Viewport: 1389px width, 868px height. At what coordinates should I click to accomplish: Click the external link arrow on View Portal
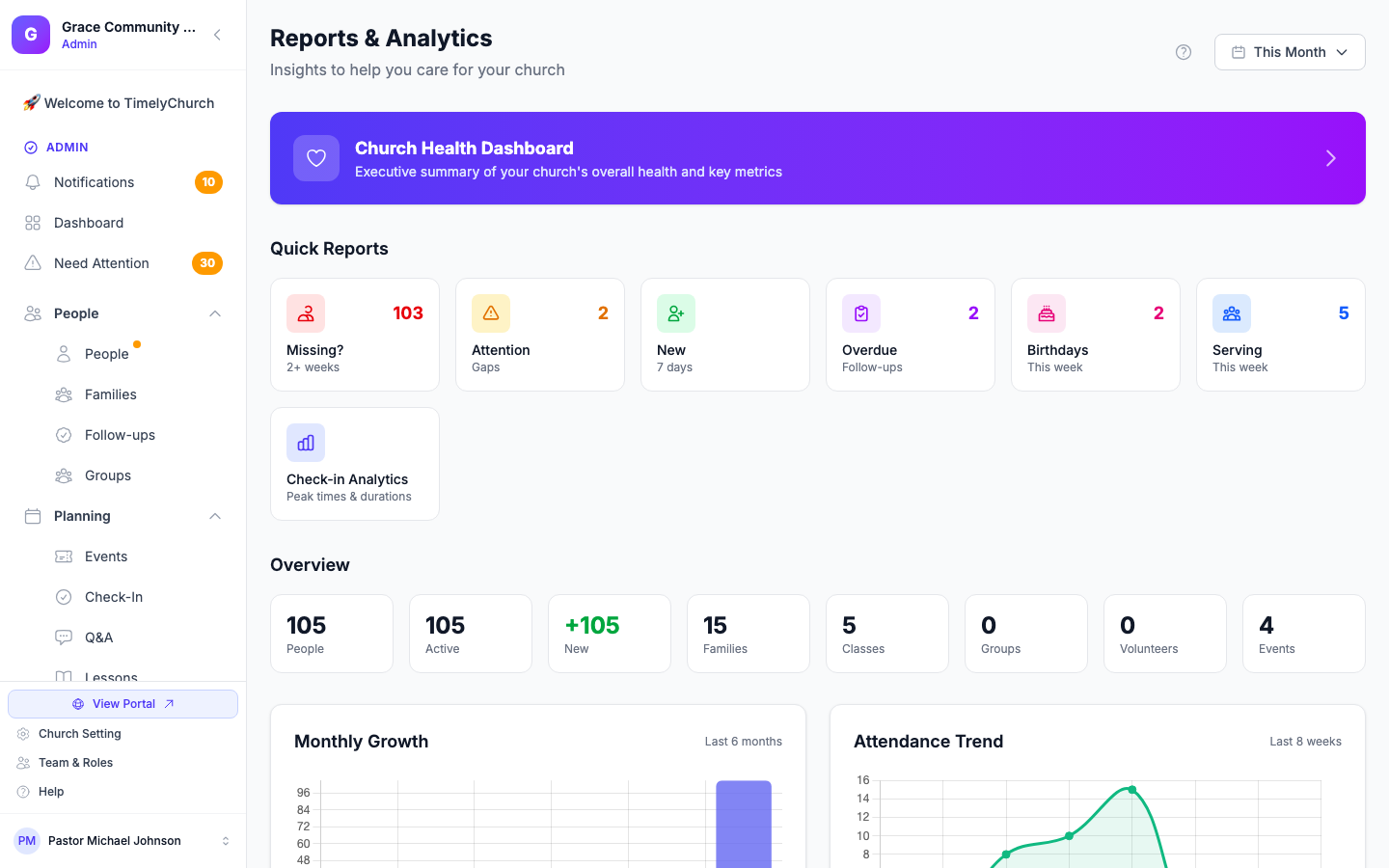point(169,704)
